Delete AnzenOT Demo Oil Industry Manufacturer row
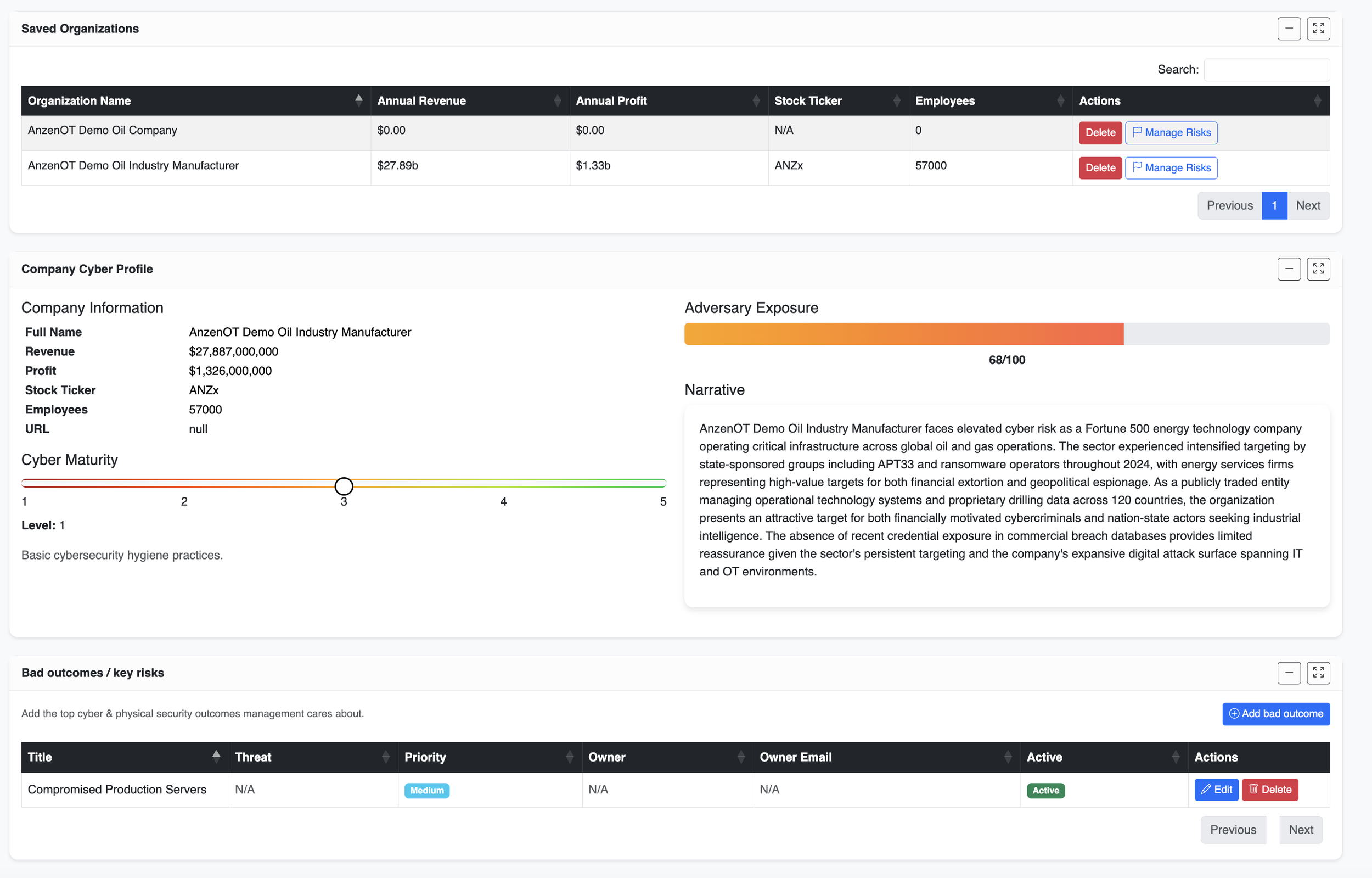Viewport: 1372px width, 878px height. click(1100, 168)
